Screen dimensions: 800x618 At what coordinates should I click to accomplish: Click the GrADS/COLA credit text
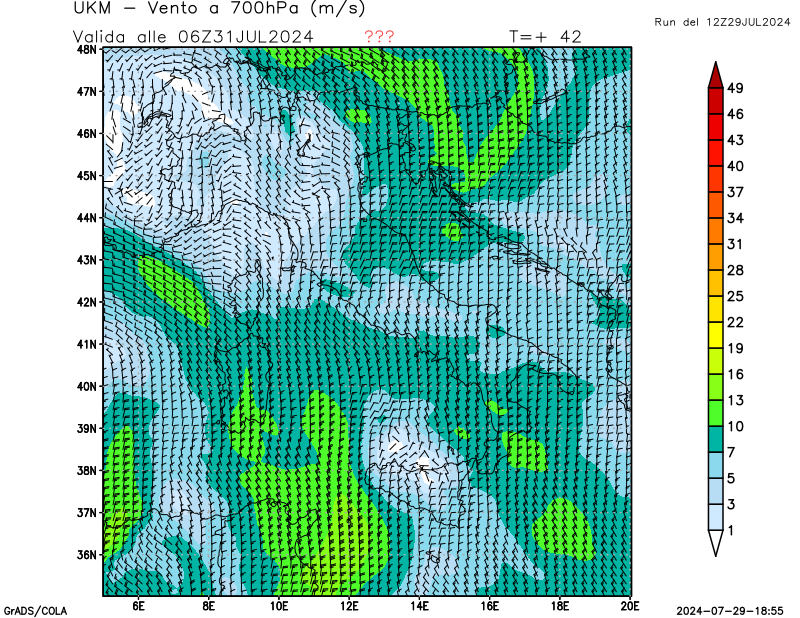(35, 610)
